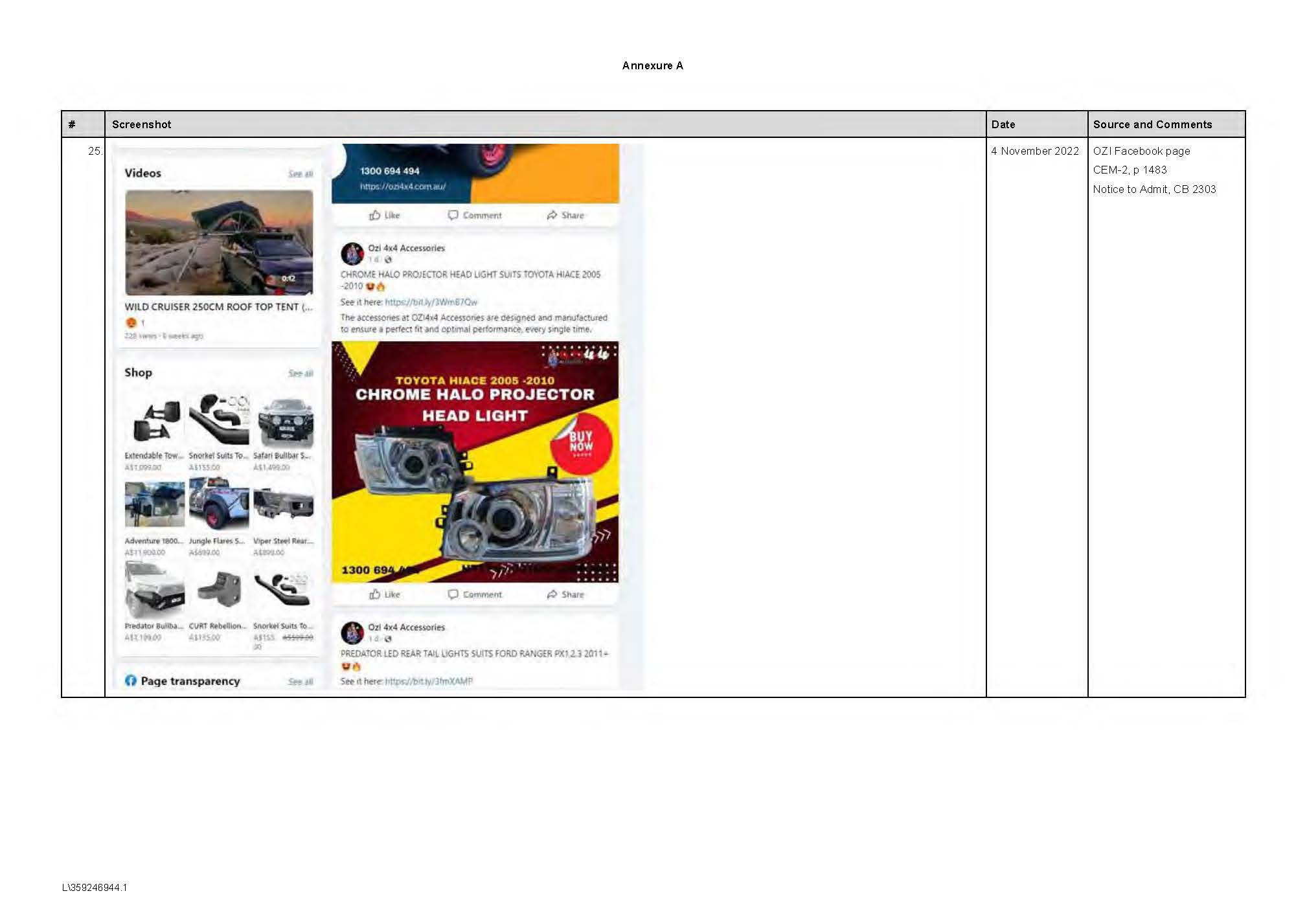Share the Chrome Halo Projector Head Light post
Viewport: 1307px width, 924px height.
click(x=565, y=594)
